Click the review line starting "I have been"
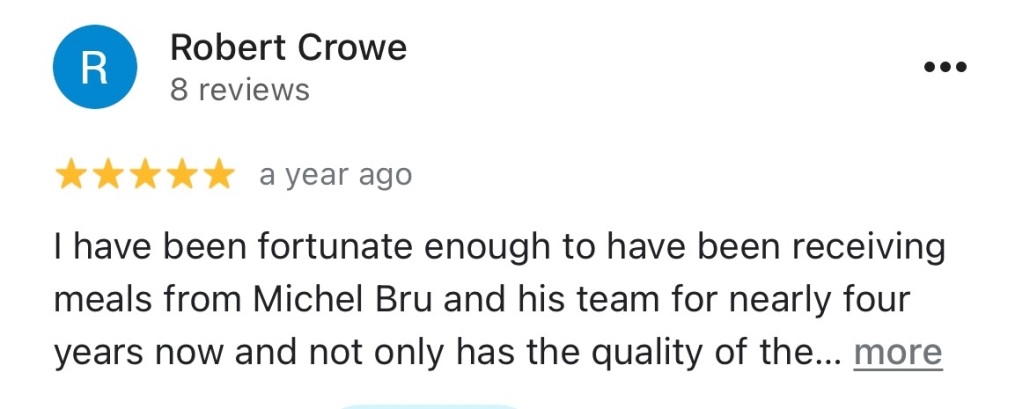The height and width of the screenshot is (409, 1030). pos(500,246)
